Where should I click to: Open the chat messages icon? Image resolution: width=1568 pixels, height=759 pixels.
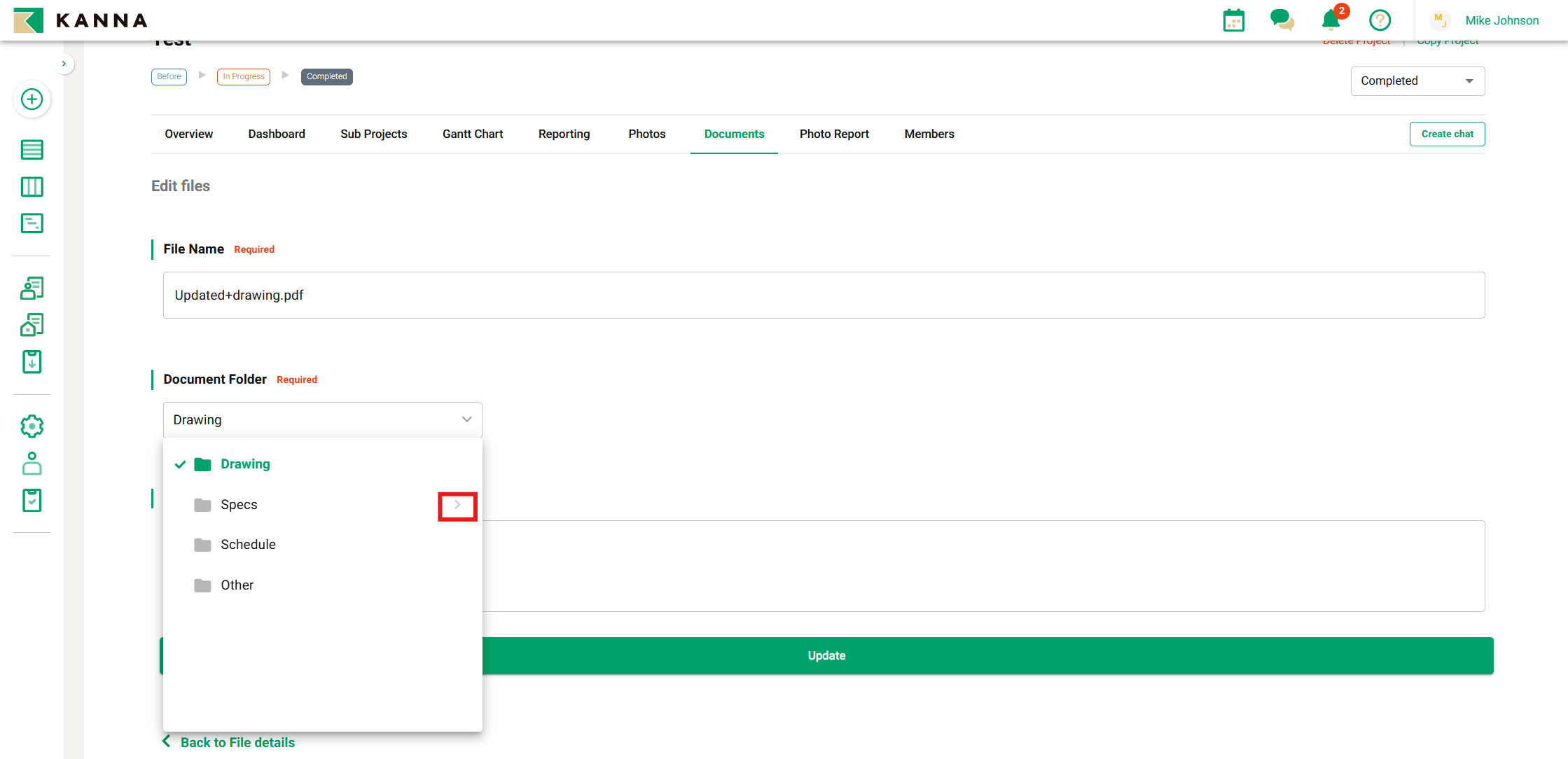tap(1282, 20)
